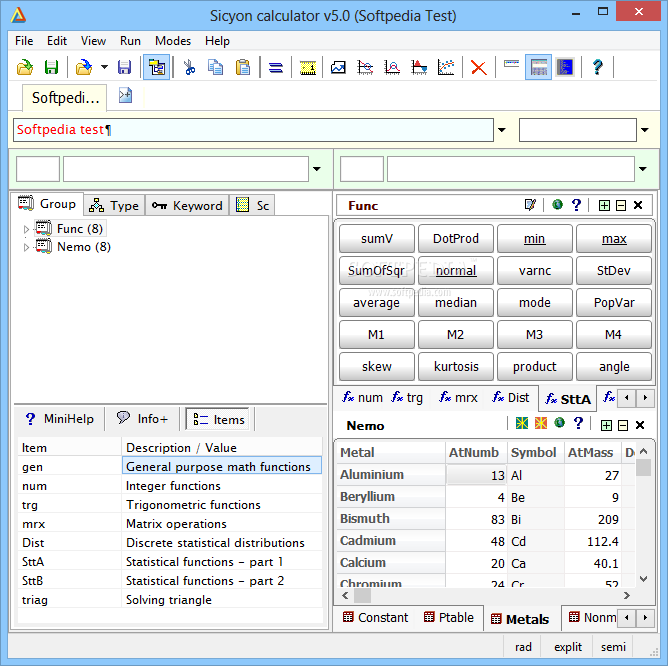Click the new sheet tab icon
Screen dimensions: 668x666
coord(125,96)
